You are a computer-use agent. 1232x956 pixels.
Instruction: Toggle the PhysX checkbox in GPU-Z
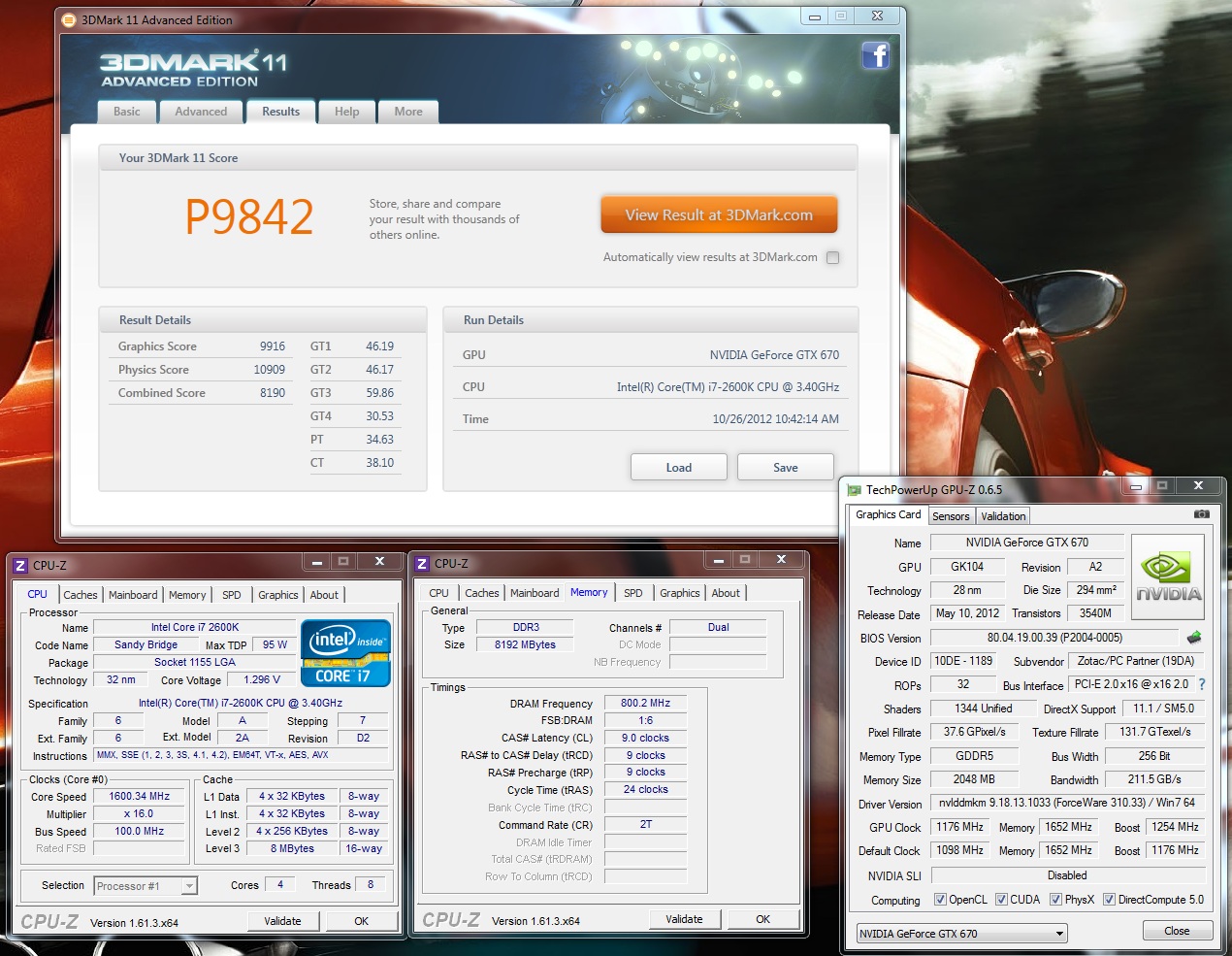1055,900
